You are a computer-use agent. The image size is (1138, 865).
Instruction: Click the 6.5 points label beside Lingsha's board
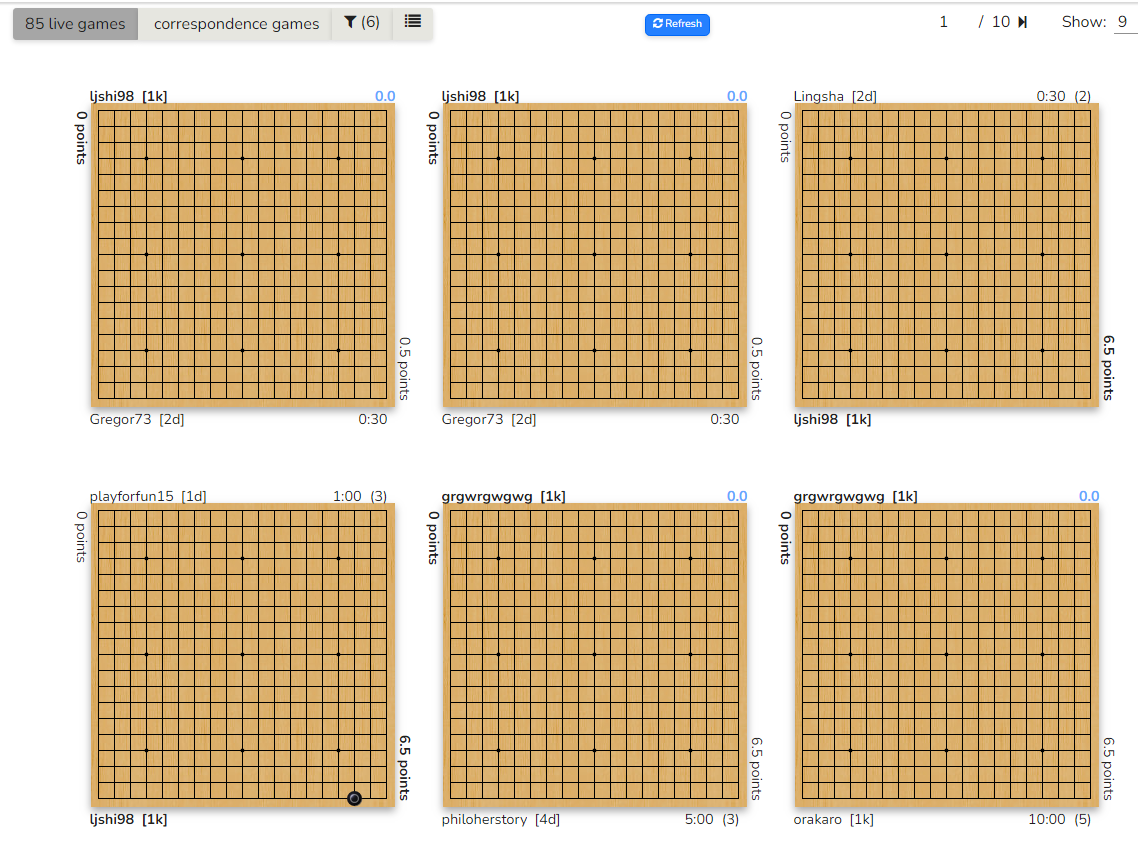click(1108, 368)
